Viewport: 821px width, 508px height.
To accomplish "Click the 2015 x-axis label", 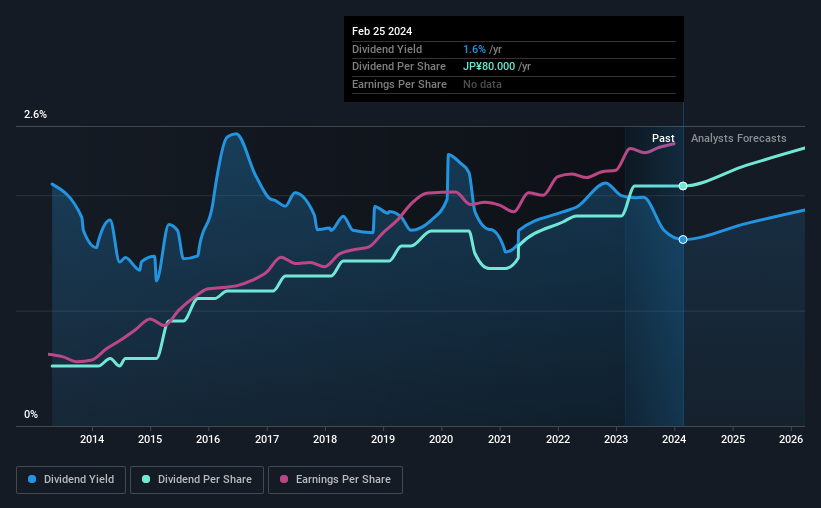I will [x=150, y=439].
